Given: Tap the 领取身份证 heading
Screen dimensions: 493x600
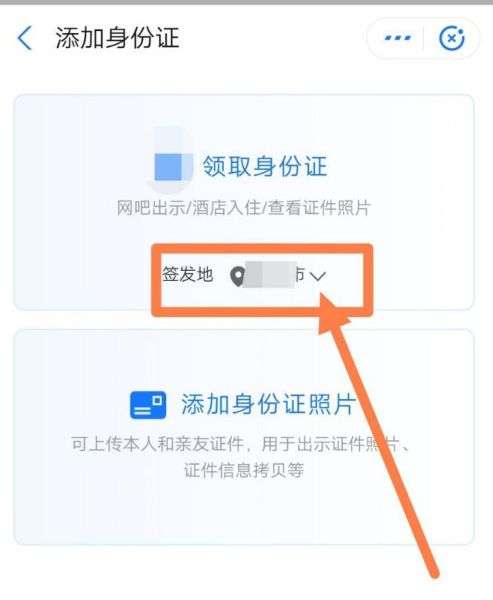Looking at the screenshot, I should coord(265,166).
